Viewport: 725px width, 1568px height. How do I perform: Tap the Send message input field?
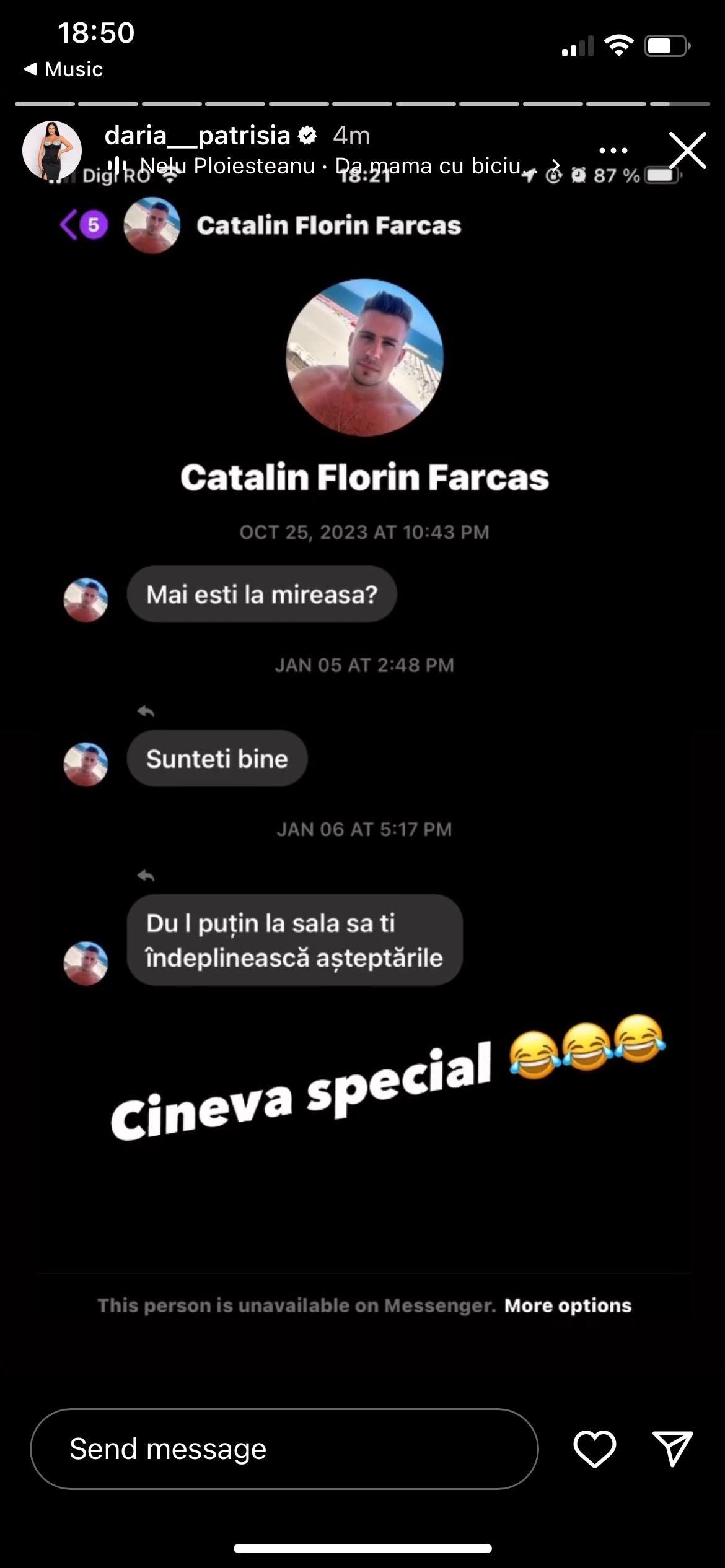point(284,1449)
